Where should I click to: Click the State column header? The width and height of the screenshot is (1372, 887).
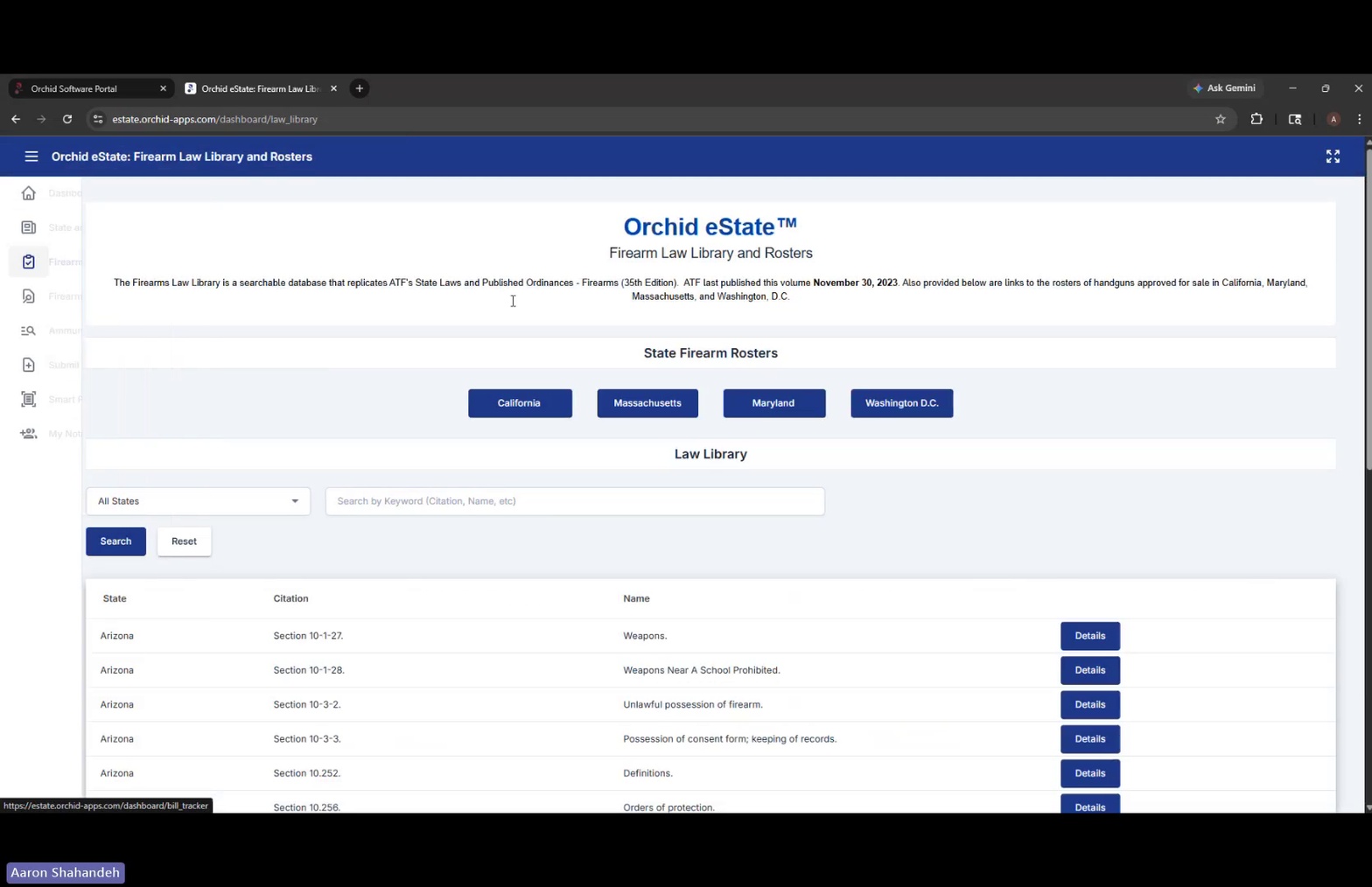point(115,598)
